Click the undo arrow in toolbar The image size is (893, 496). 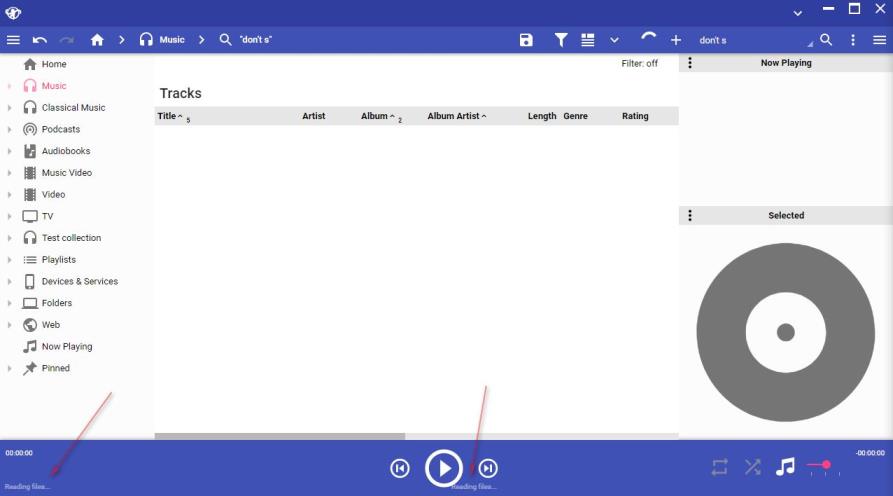click(40, 40)
